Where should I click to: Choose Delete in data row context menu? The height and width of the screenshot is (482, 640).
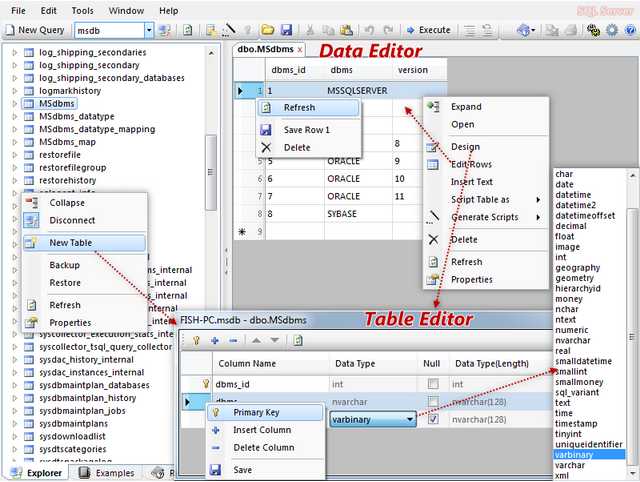point(309,147)
